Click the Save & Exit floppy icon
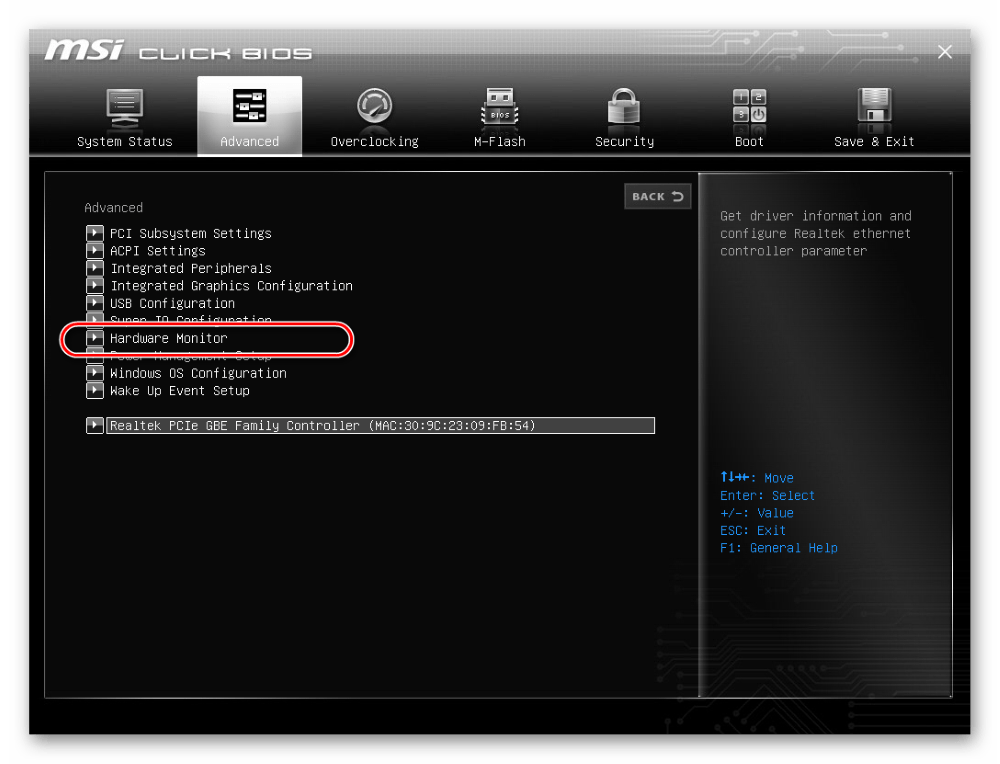Image resolution: width=1000 pixels, height=764 pixels. point(874,107)
